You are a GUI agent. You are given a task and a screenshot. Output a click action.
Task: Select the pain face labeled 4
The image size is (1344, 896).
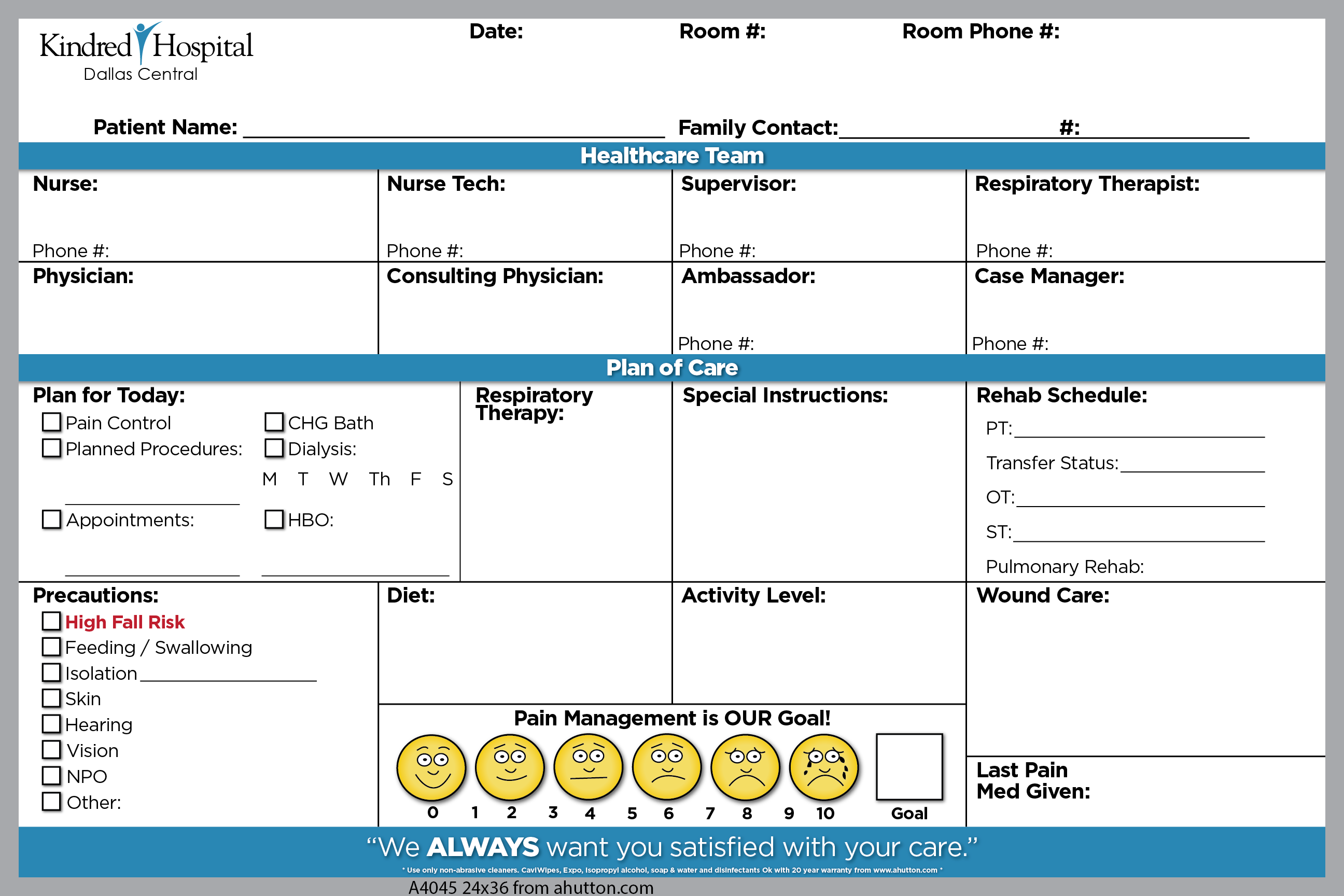[588, 767]
